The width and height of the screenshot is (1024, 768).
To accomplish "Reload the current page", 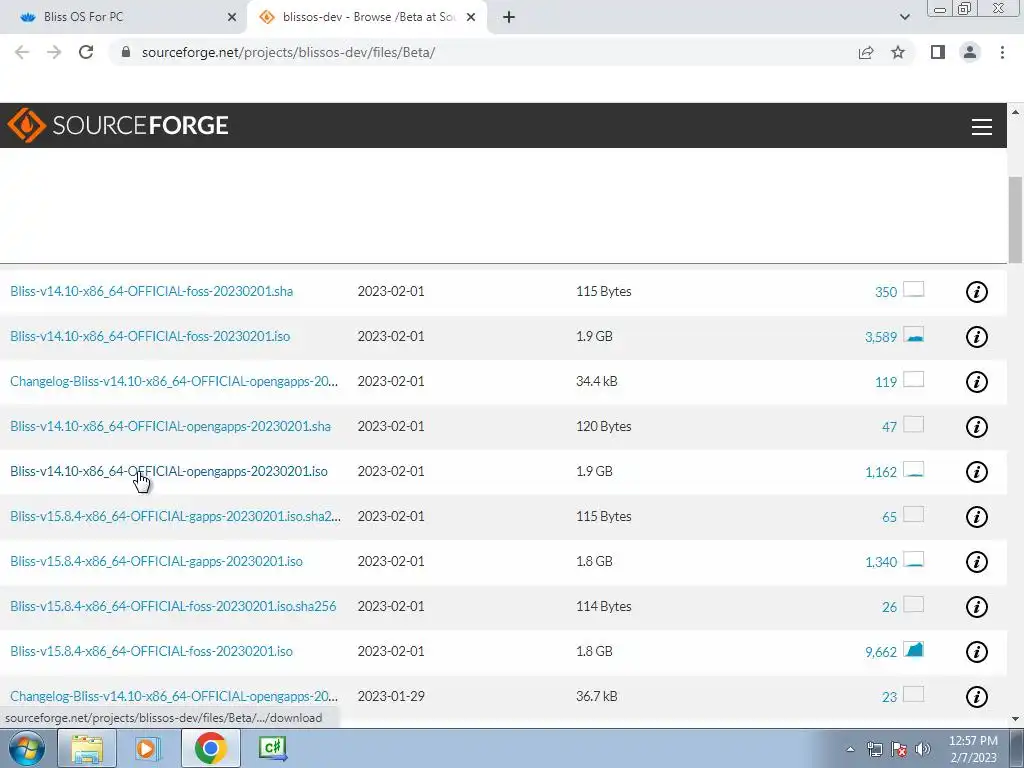I will point(86,52).
